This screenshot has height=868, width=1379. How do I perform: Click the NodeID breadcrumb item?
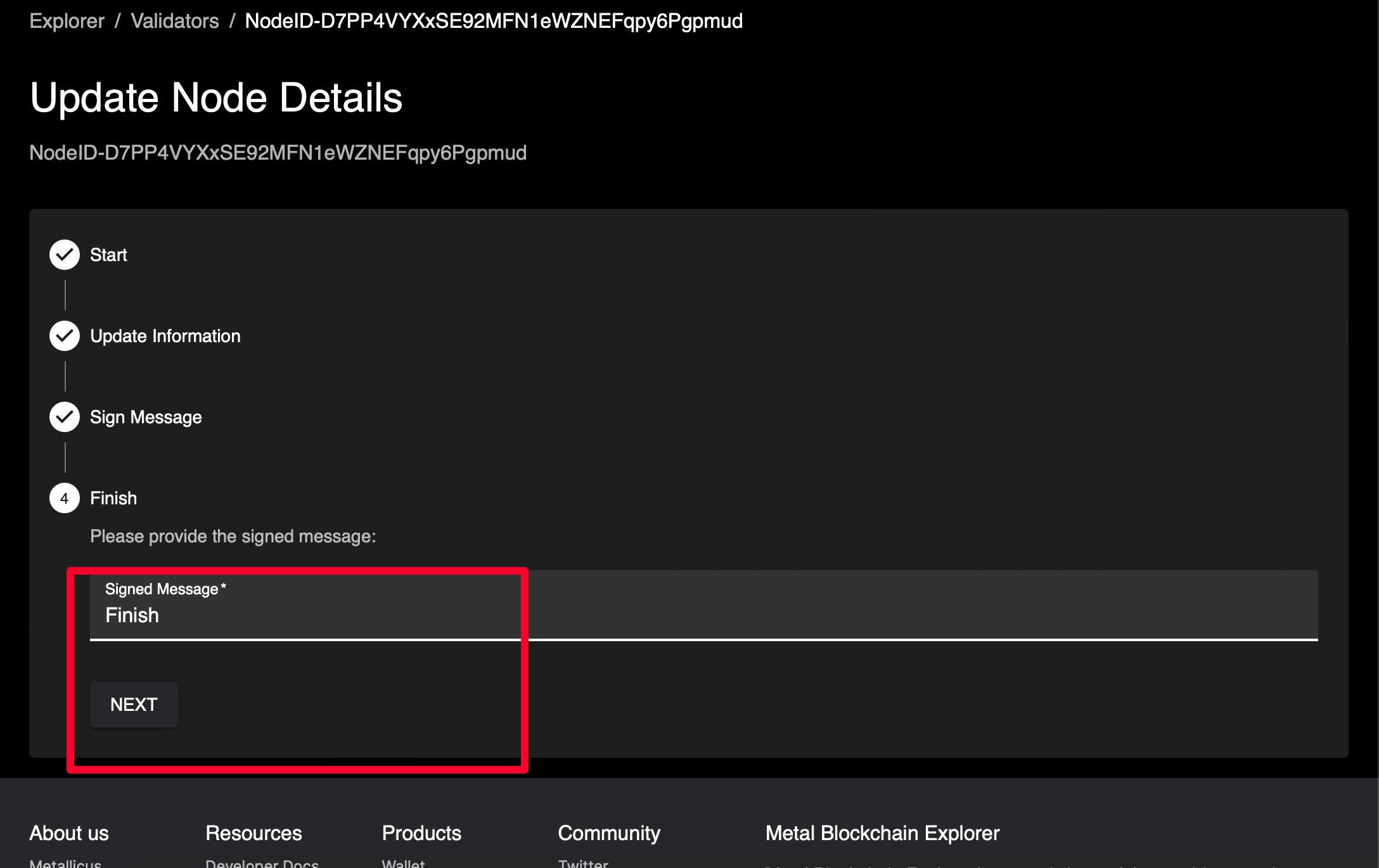click(x=494, y=21)
